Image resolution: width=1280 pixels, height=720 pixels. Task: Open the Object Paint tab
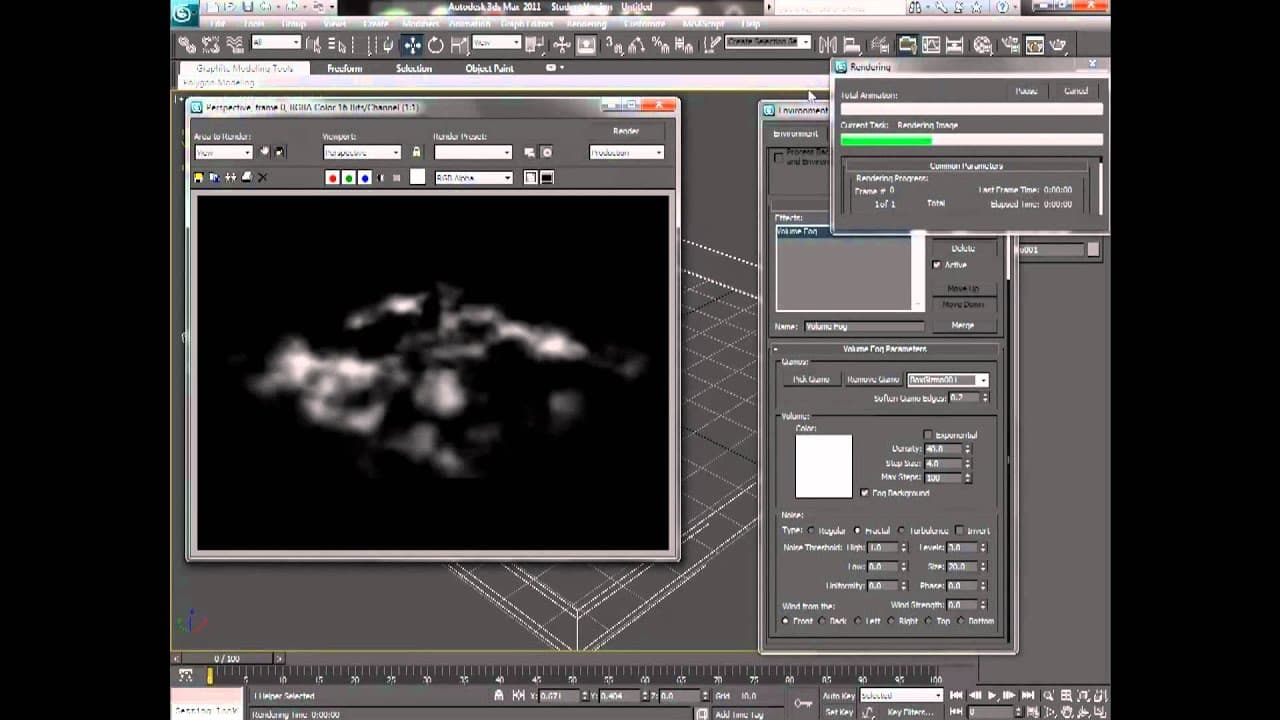click(x=489, y=69)
